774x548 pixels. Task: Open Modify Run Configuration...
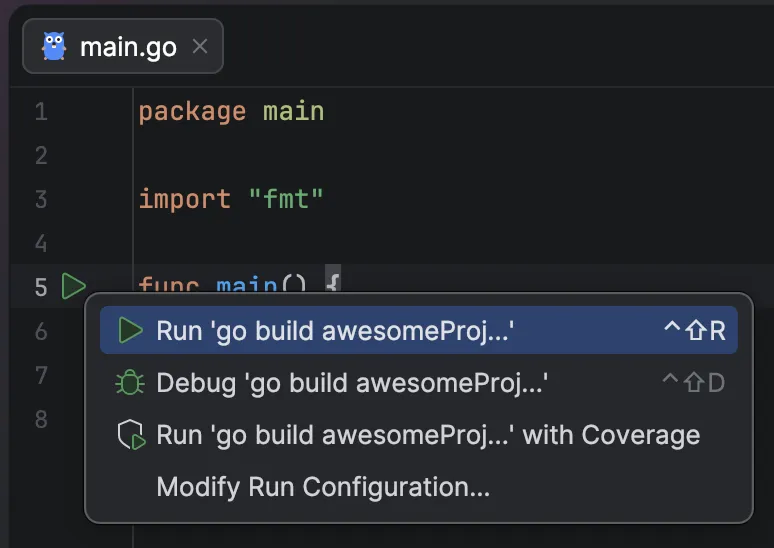pyautogui.click(x=323, y=487)
